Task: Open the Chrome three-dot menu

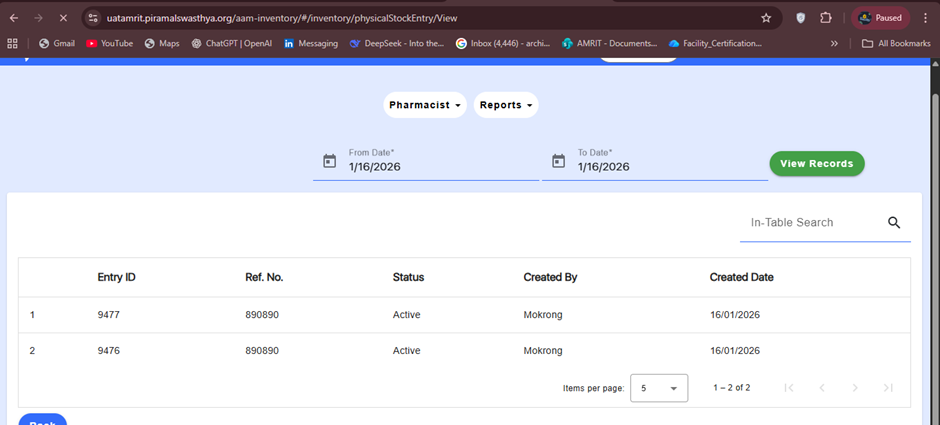Action: [925, 18]
